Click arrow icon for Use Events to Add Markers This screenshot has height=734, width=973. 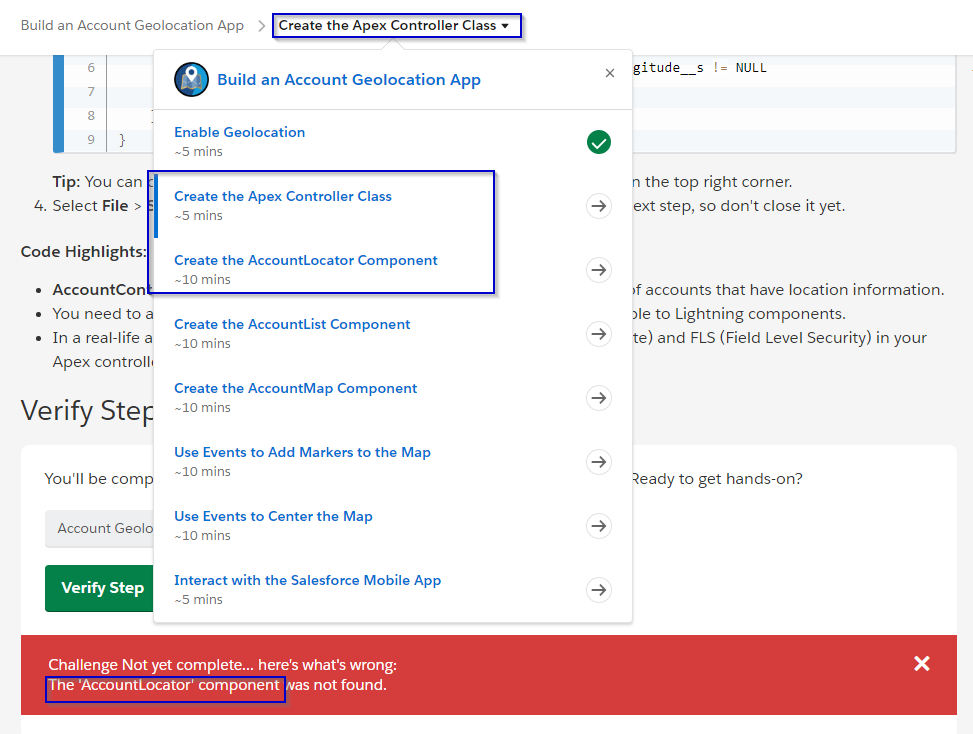pyautogui.click(x=598, y=462)
